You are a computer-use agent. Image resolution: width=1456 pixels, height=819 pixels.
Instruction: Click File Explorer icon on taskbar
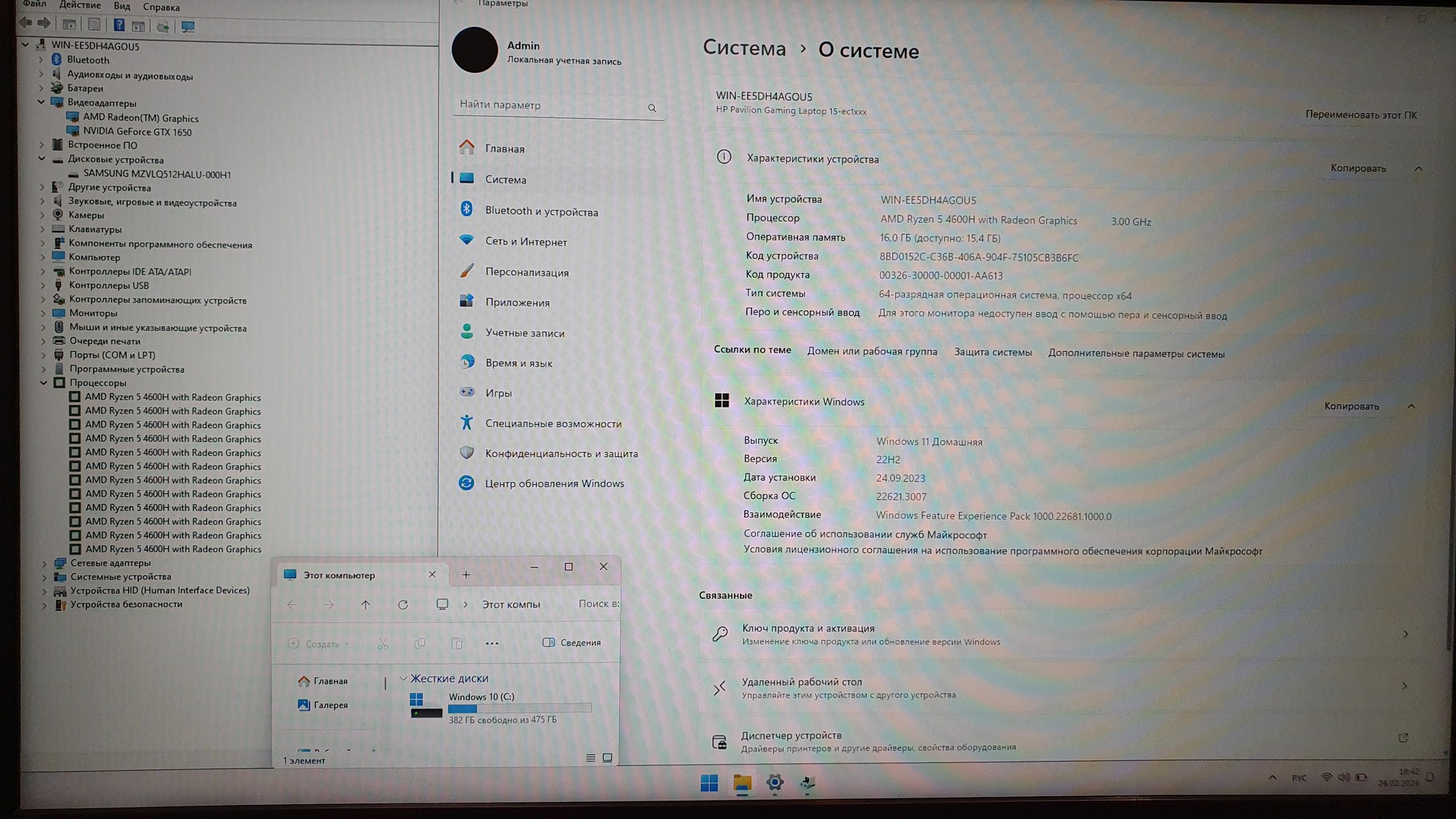[x=742, y=783]
